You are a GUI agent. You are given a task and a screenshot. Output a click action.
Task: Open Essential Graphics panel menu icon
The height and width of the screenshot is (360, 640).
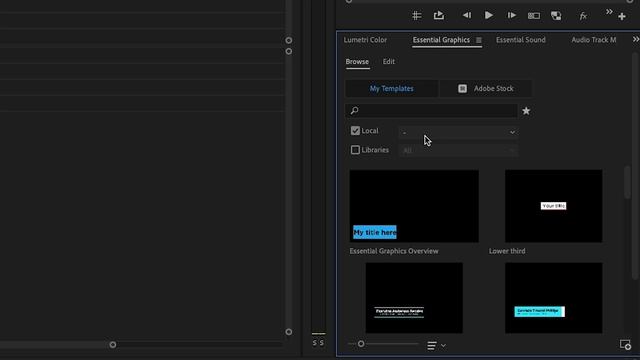478,40
